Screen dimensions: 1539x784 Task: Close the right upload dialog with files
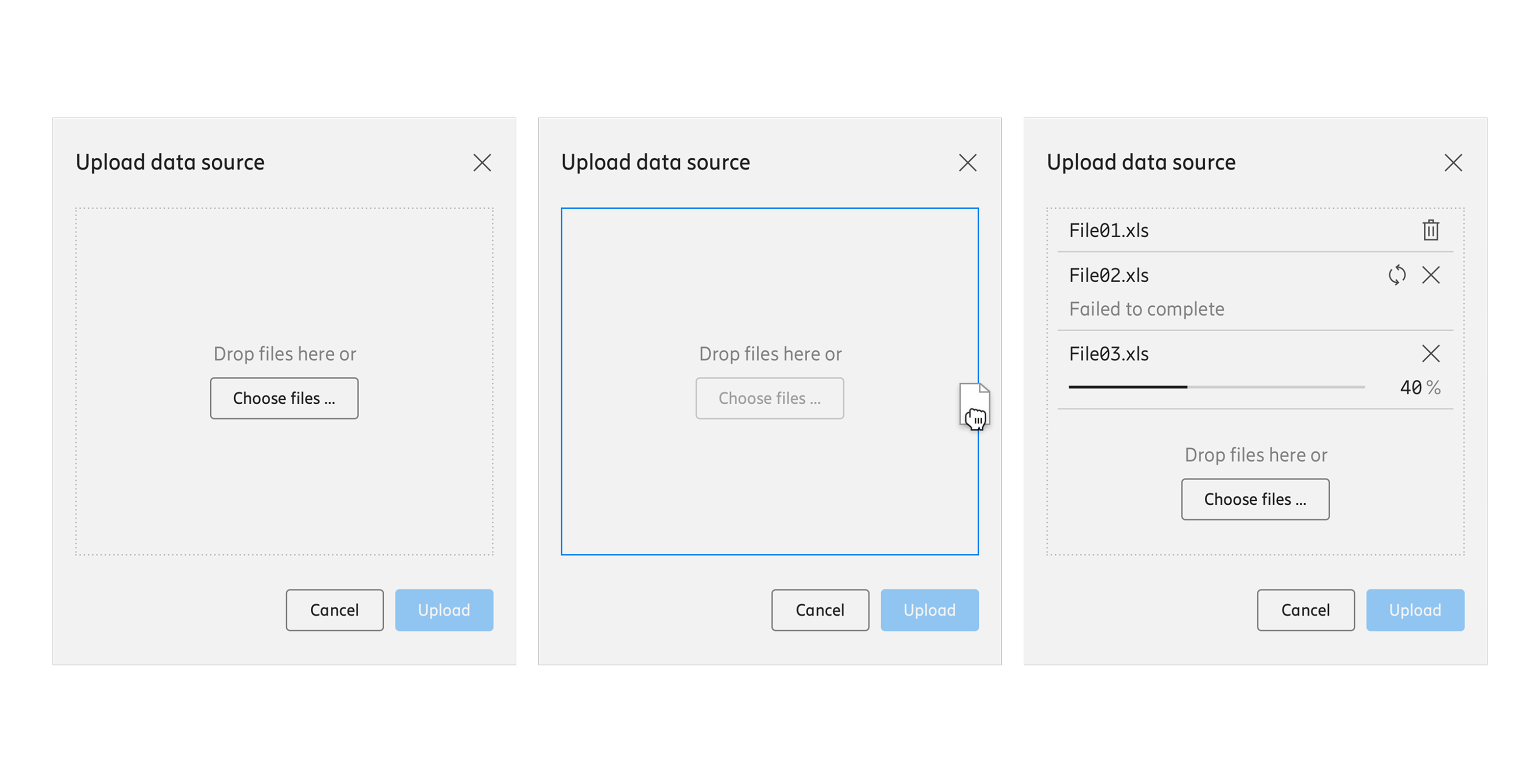pos(1454,162)
